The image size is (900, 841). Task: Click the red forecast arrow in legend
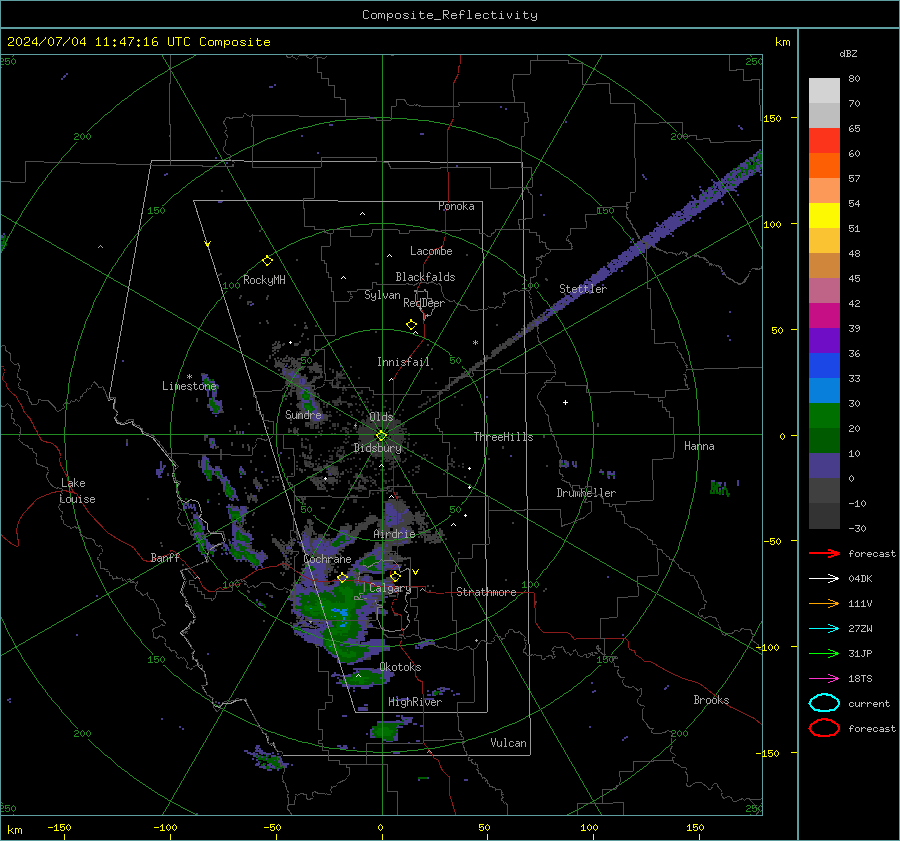(824, 553)
